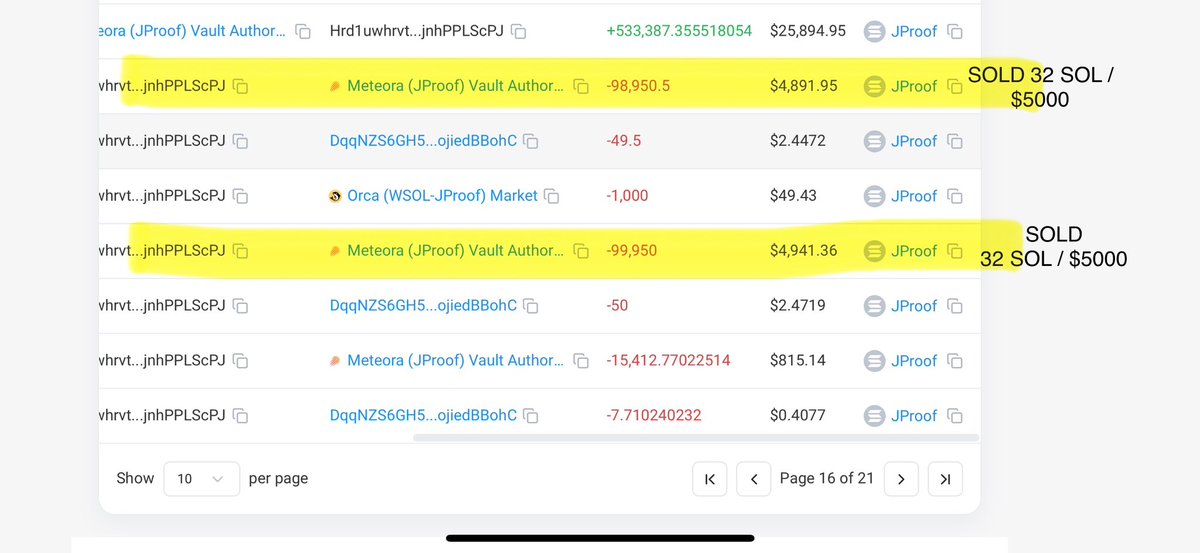Open JProof token link in $815.14 row
1200x553 pixels.
coord(914,361)
